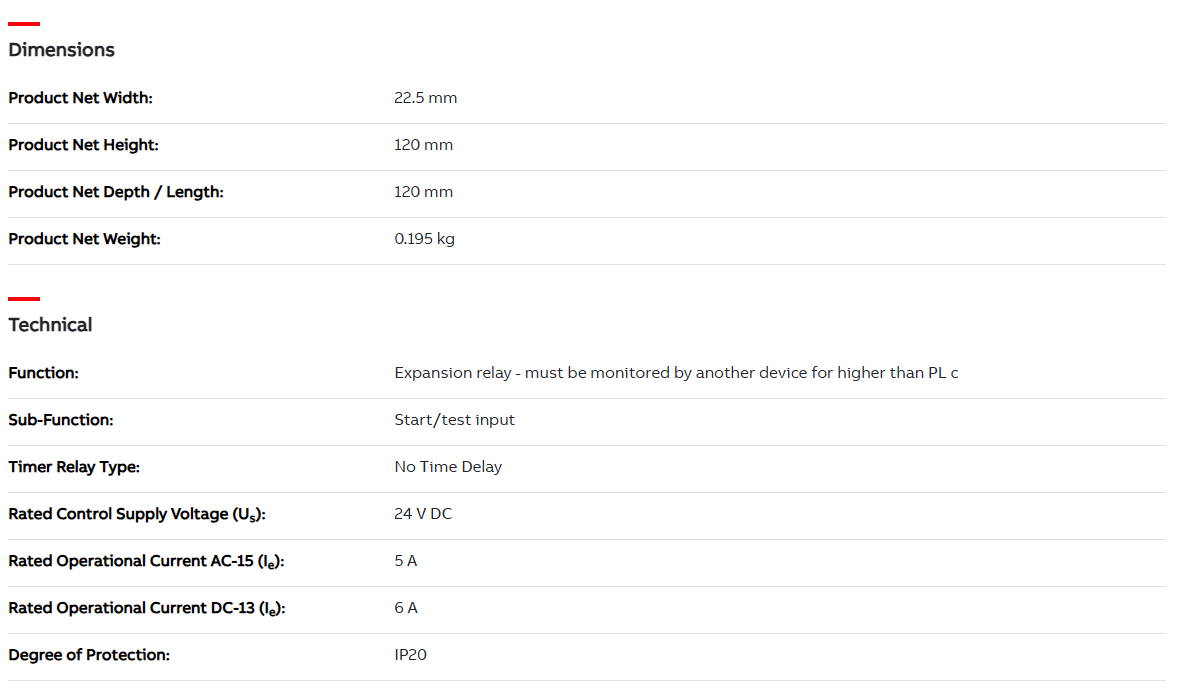
Task: Select the Timer Relay Type label
Action: coord(74,466)
